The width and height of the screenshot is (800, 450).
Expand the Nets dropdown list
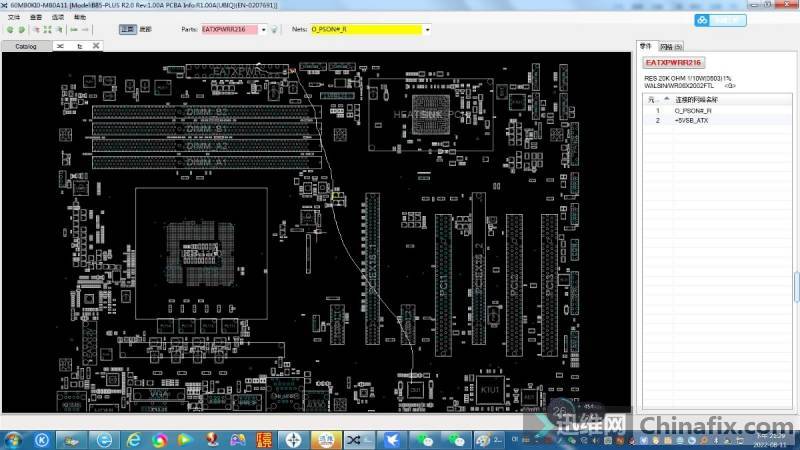coord(427,30)
